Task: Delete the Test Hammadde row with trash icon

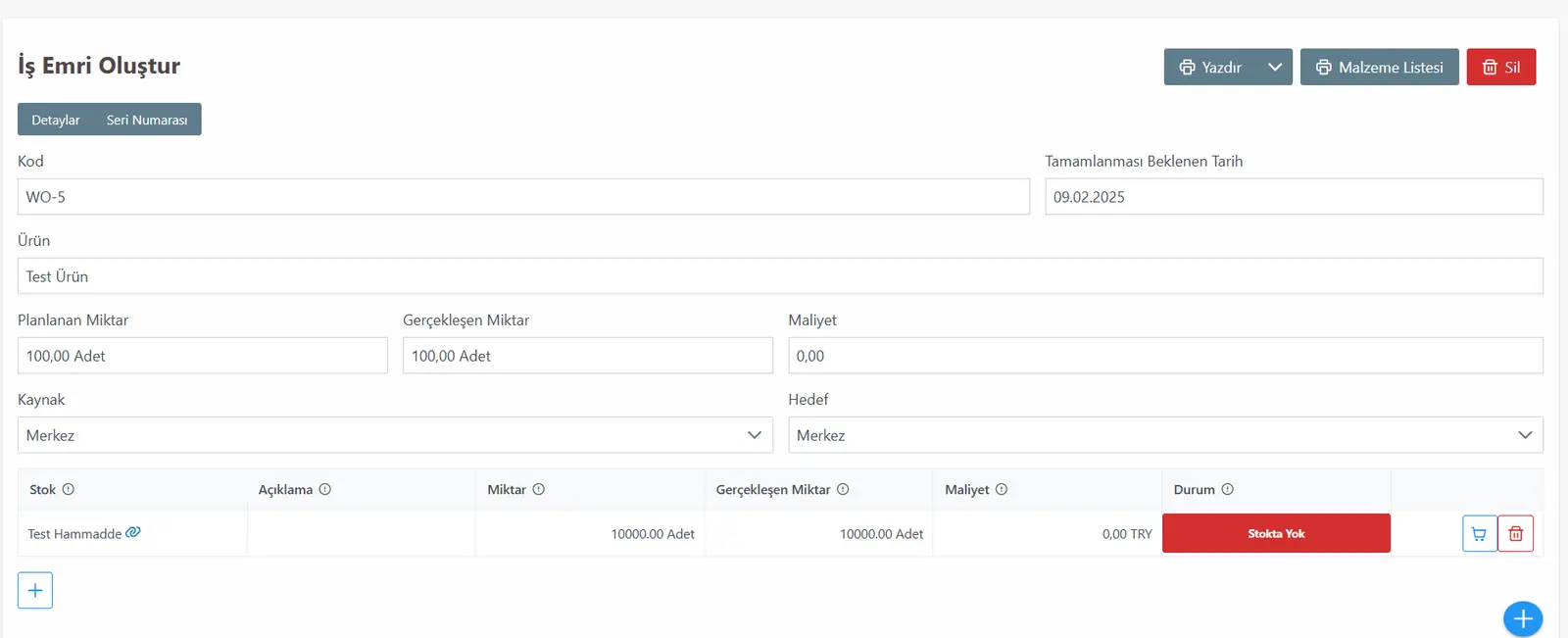Action: click(1516, 534)
